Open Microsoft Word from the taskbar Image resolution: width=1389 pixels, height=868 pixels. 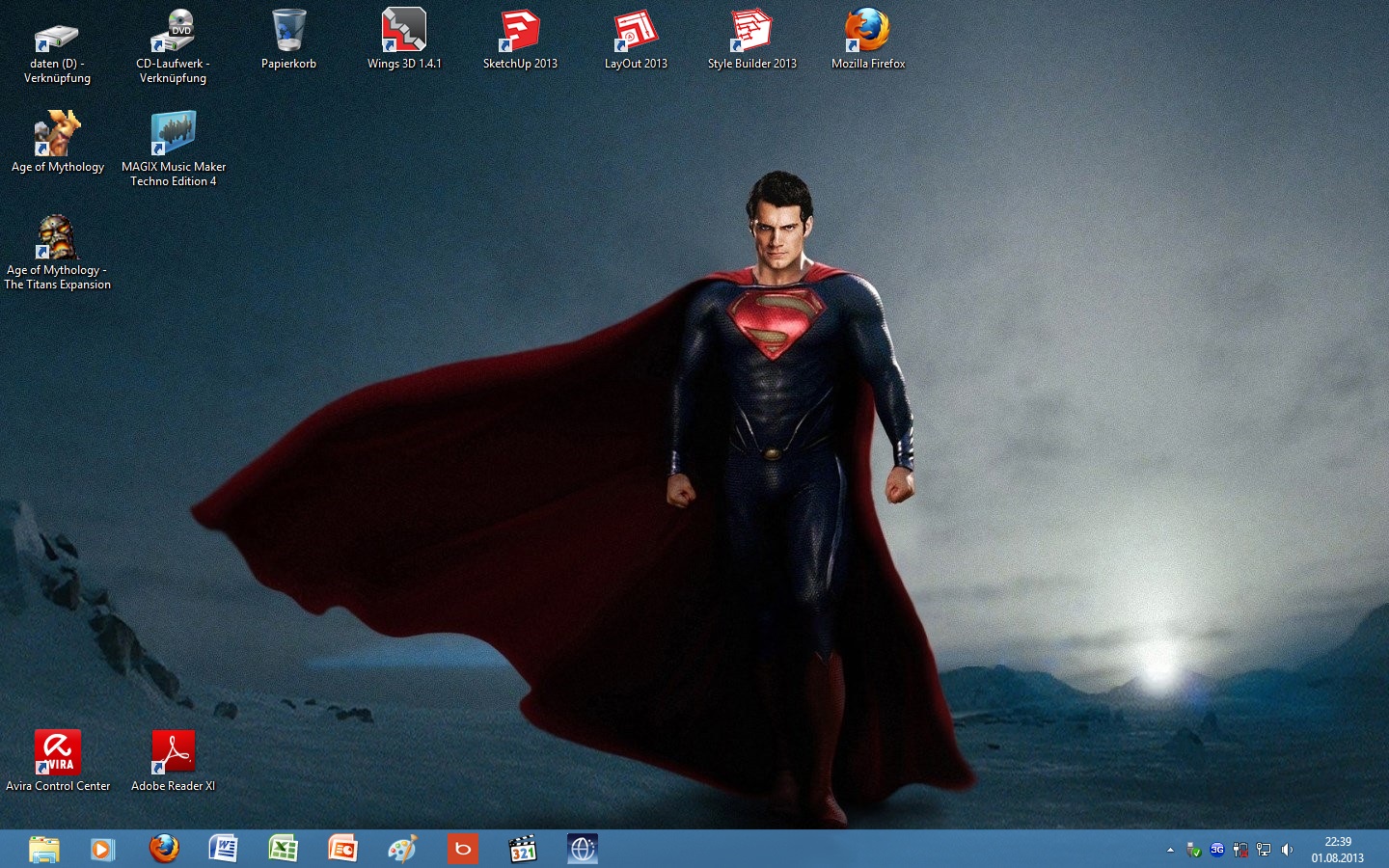(x=223, y=849)
